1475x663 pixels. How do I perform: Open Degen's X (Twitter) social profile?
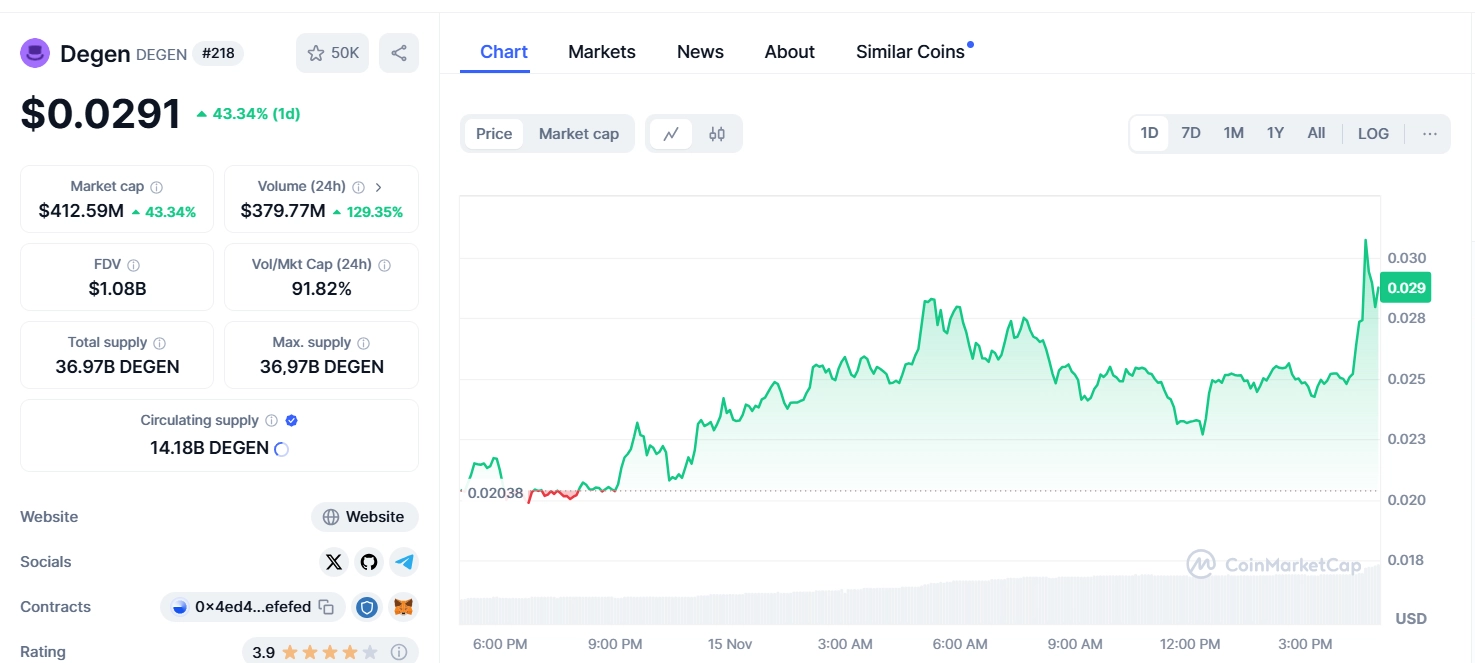(x=334, y=562)
